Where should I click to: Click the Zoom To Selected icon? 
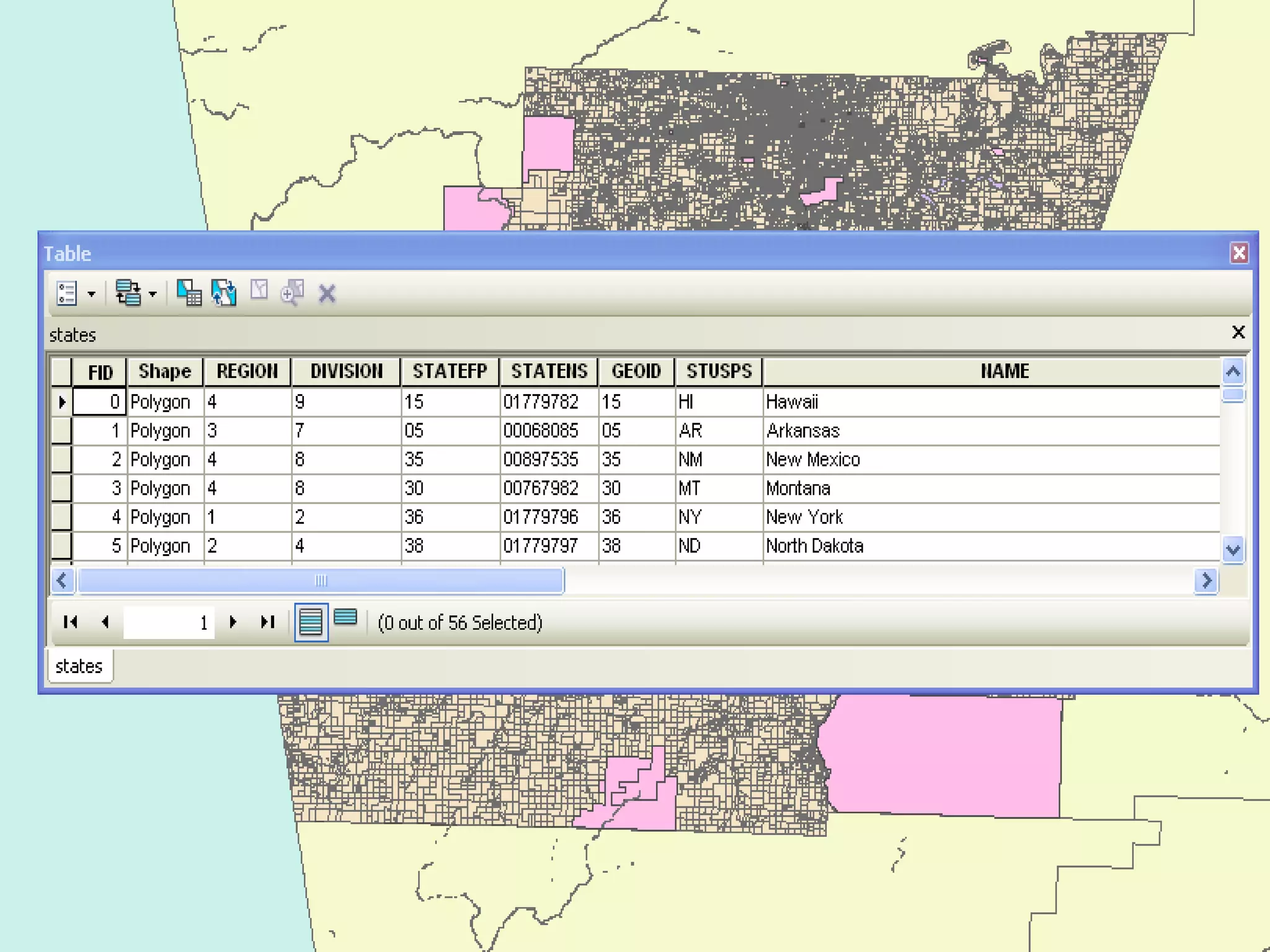(x=292, y=293)
